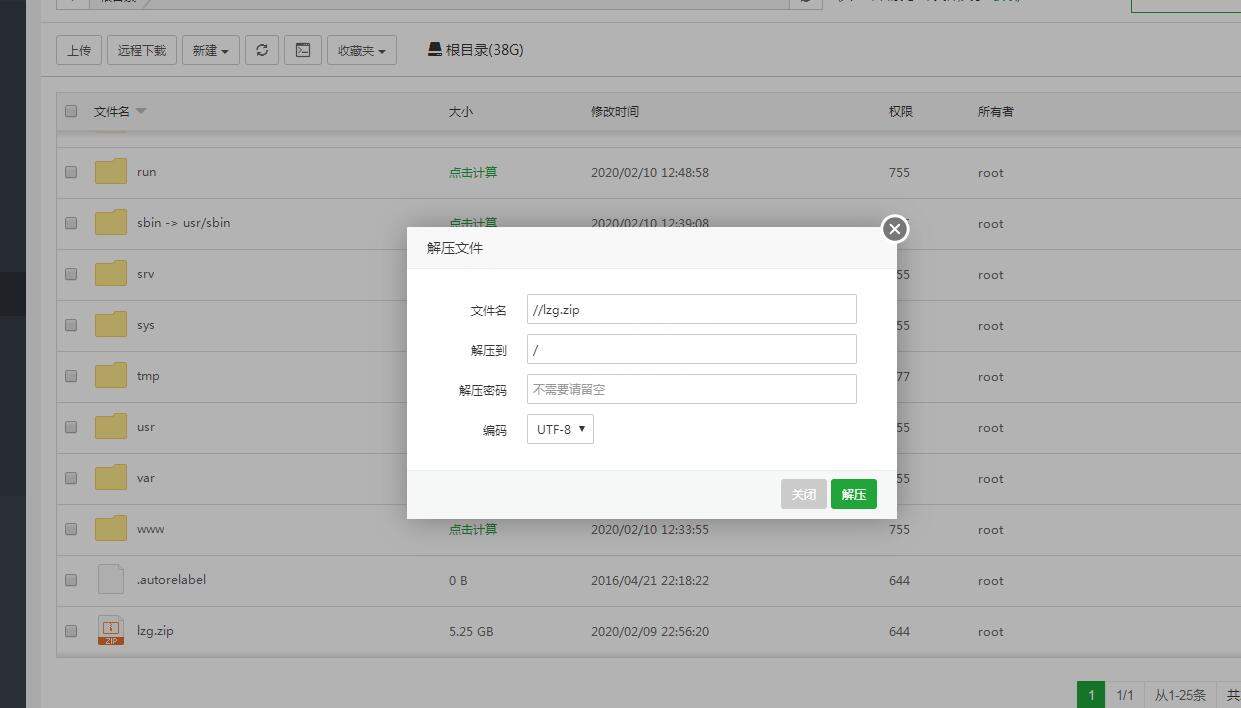Toggle the select-all checkbox in header
This screenshot has height=708, width=1241.
coord(71,111)
